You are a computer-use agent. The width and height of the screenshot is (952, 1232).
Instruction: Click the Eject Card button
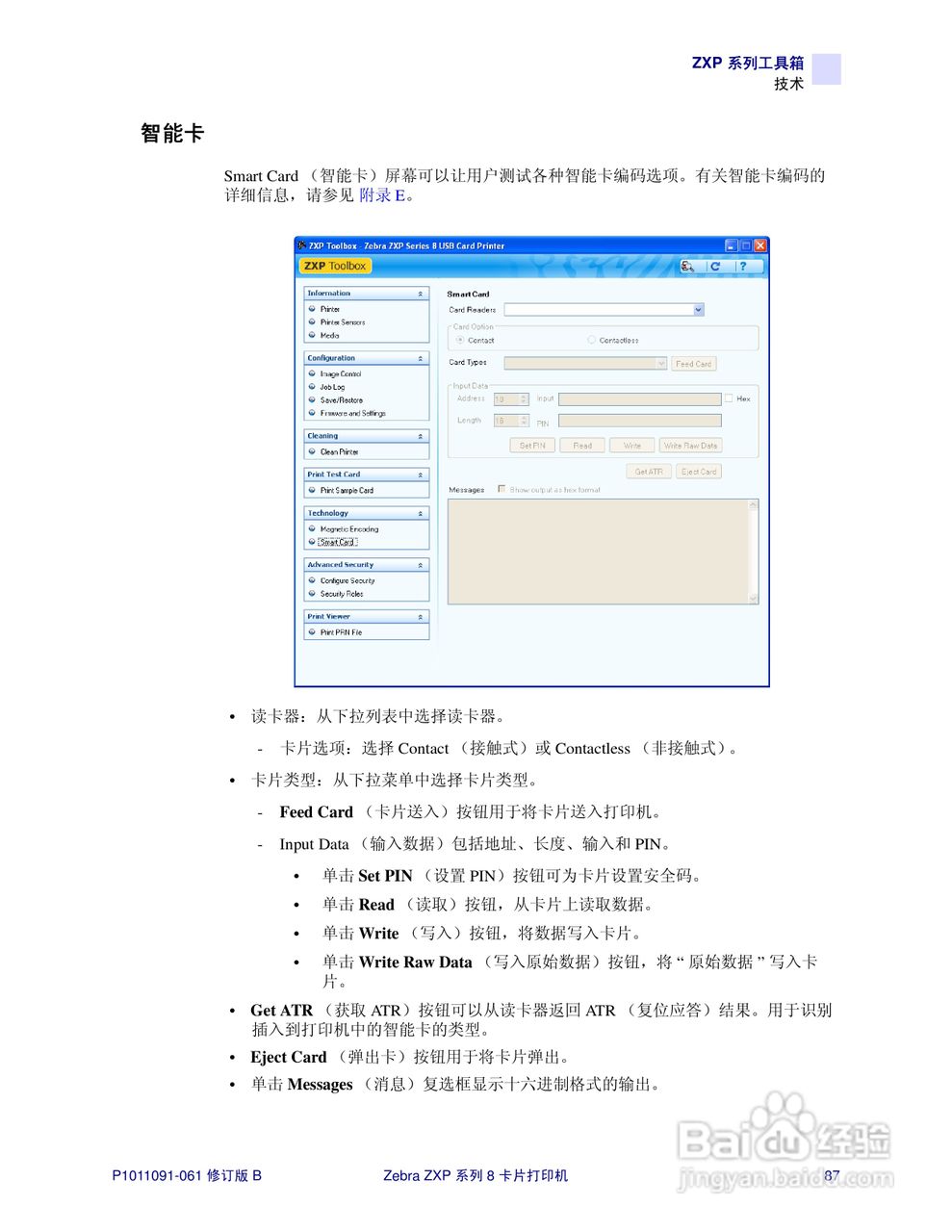pyautogui.click(x=699, y=472)
